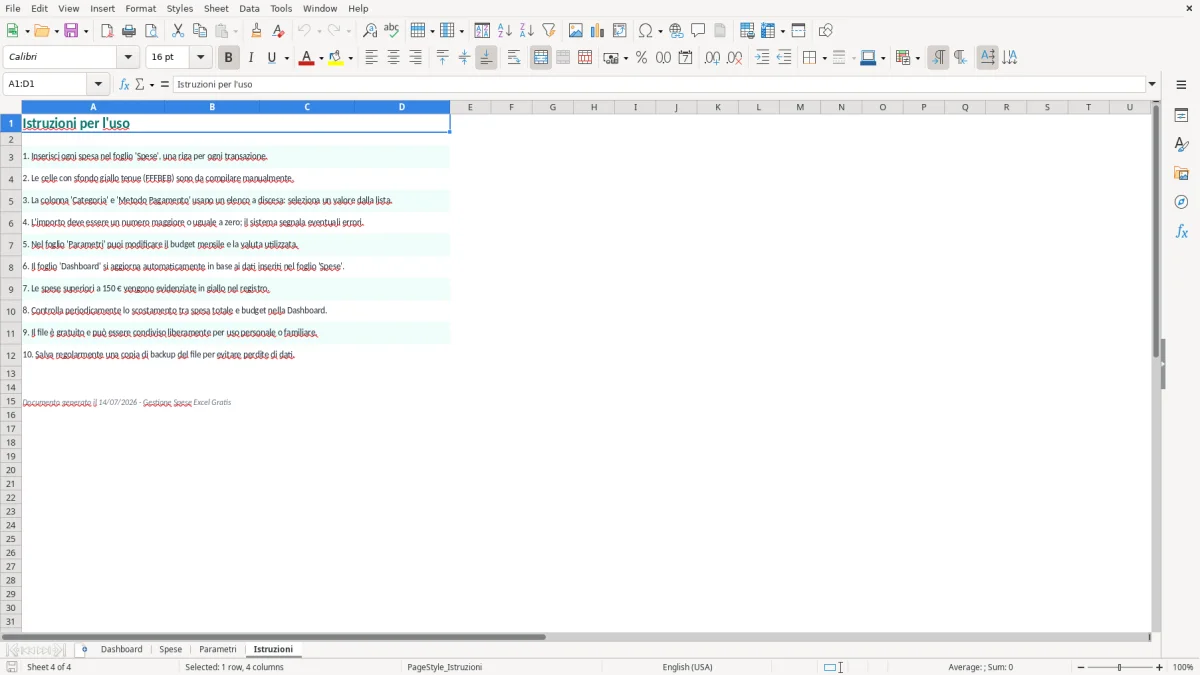The width and height of the screenshot is (1200, 675).
Task: Open Borders dropdown arrow
Action: [823, 58]
